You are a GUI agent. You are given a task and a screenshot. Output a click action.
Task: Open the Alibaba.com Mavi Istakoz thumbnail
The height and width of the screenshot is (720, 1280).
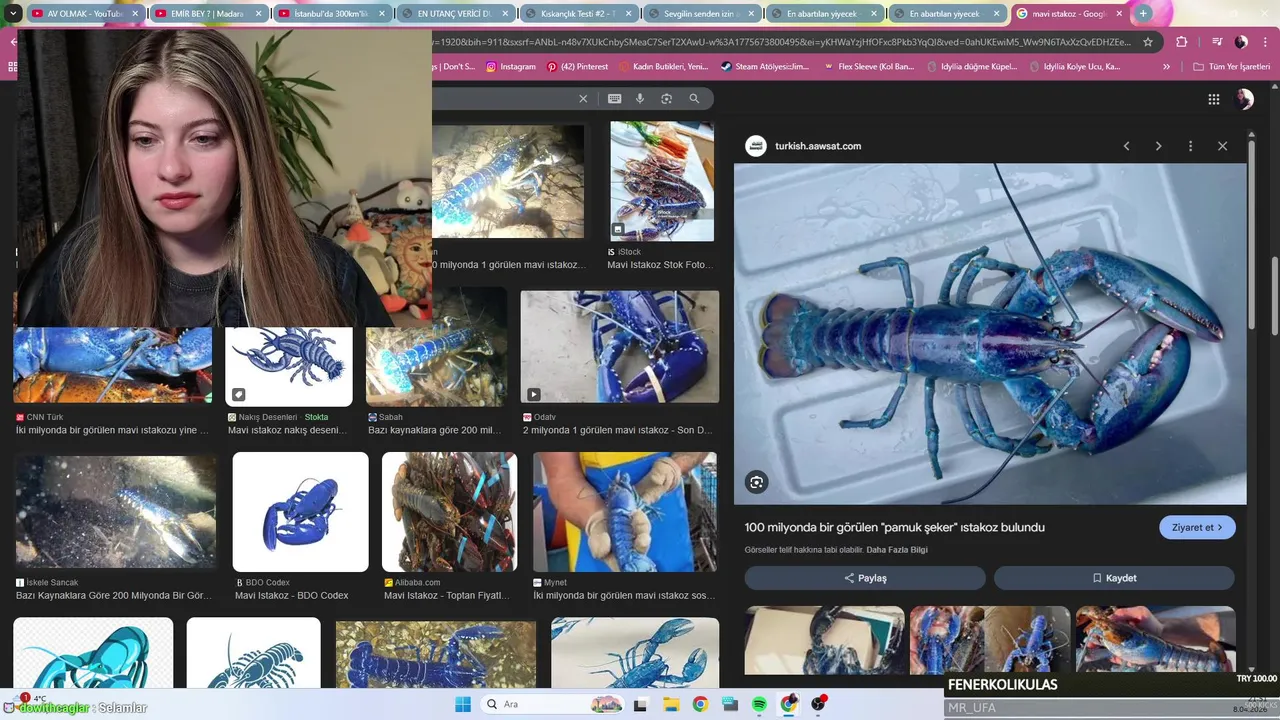(x=450, y=512)
